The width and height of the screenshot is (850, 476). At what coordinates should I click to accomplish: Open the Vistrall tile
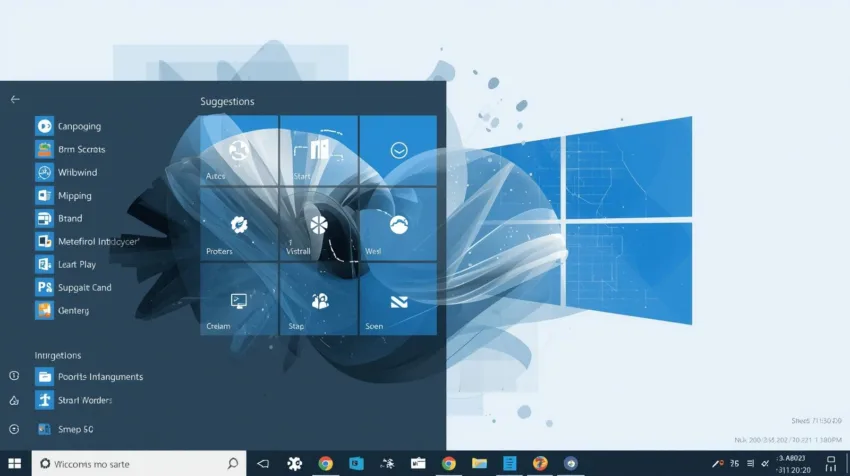pos(318,226)
